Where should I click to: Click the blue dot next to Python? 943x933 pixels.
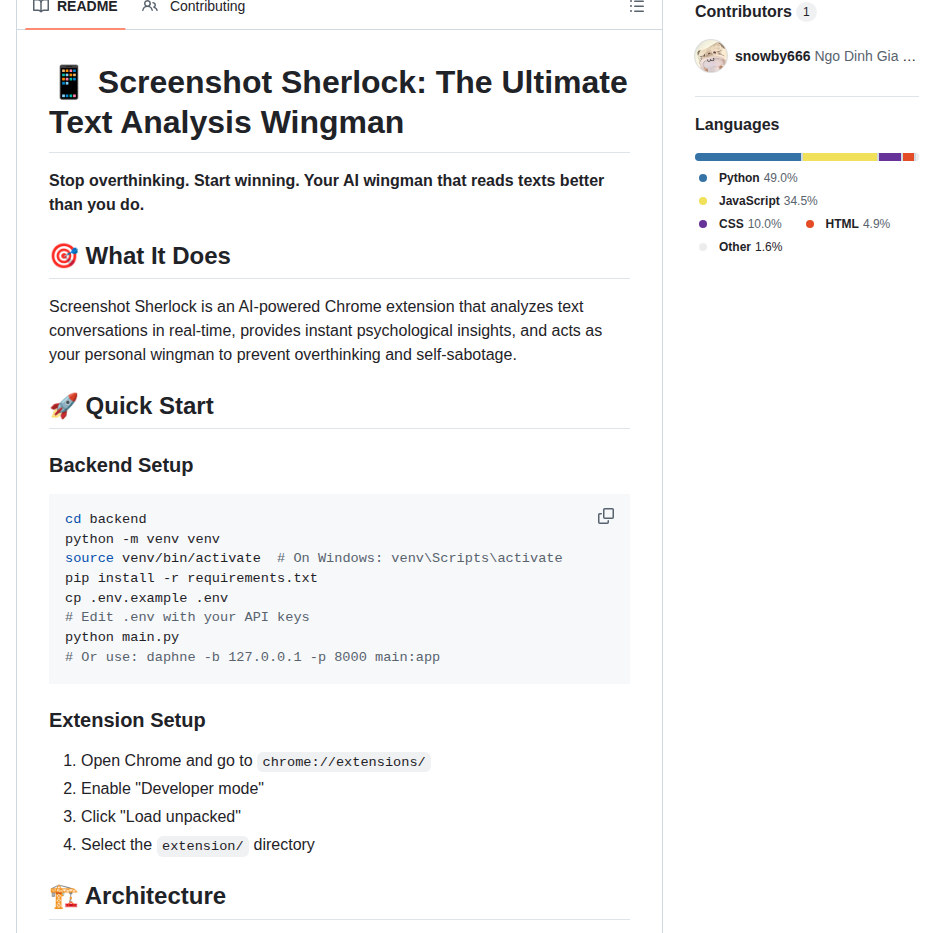[703, 178]
